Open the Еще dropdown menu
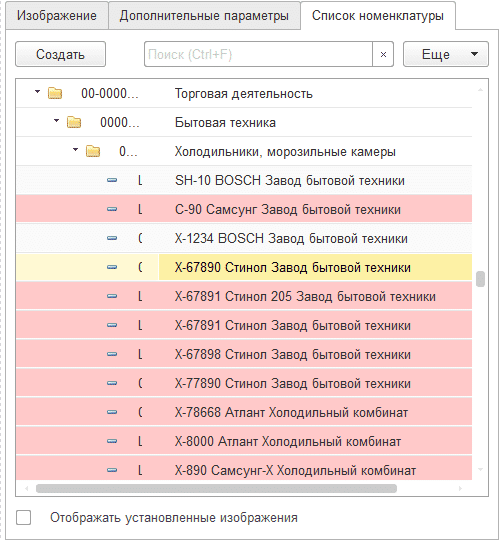This screenshot has width=502, height=544. (446, 54)
